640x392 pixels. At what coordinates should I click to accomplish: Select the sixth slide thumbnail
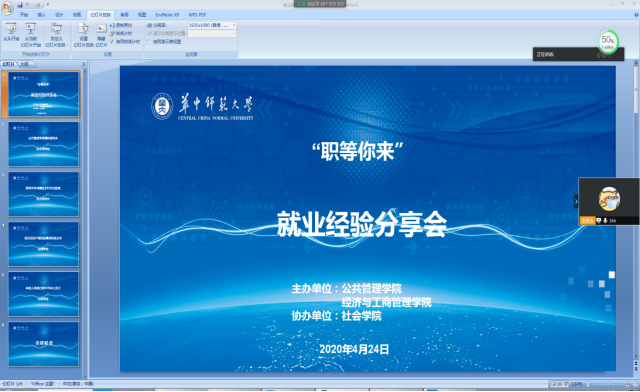[43, 344]
